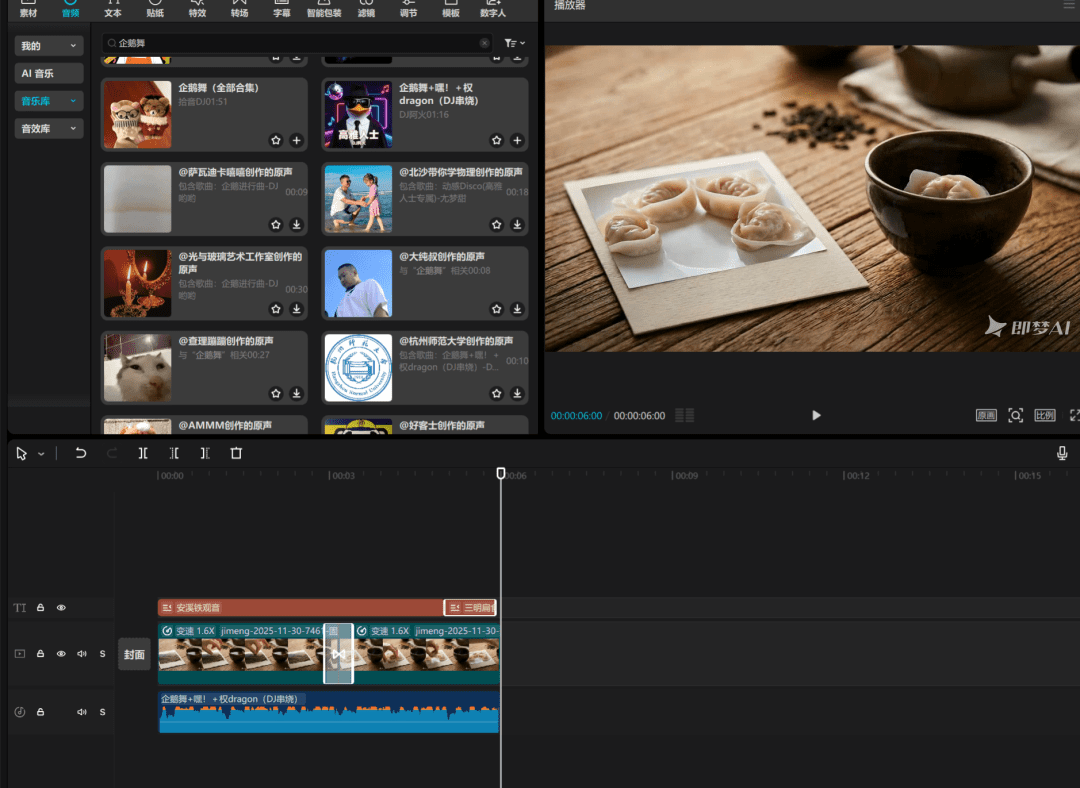This screenshot has width=1080, height=788.
Task: Delete the selected clip with trash icon
Action: click(x=236, y=453)
